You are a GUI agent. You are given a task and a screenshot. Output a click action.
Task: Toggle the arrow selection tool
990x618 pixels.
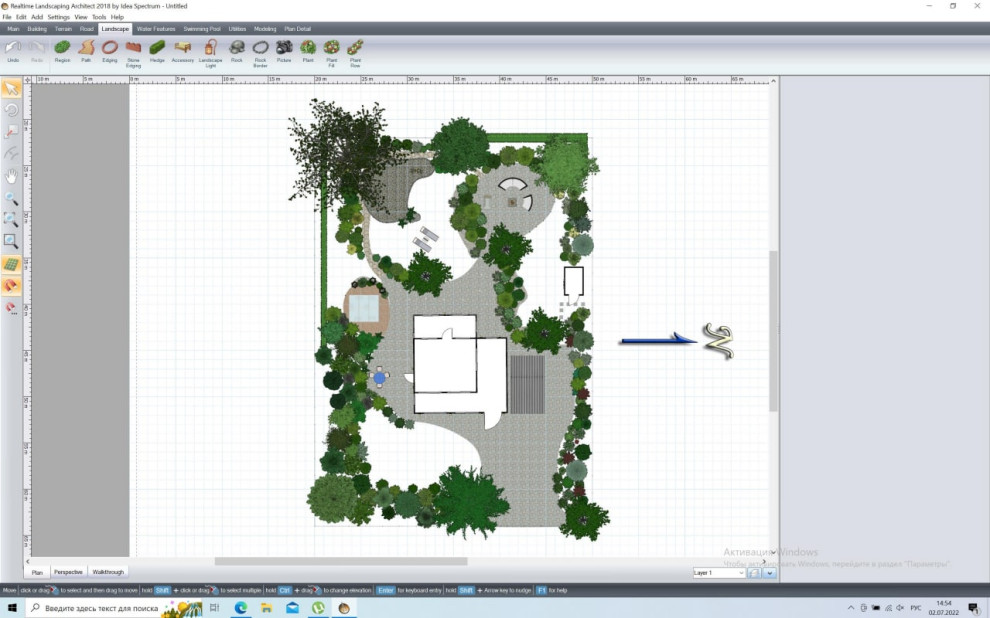point(11,89)
